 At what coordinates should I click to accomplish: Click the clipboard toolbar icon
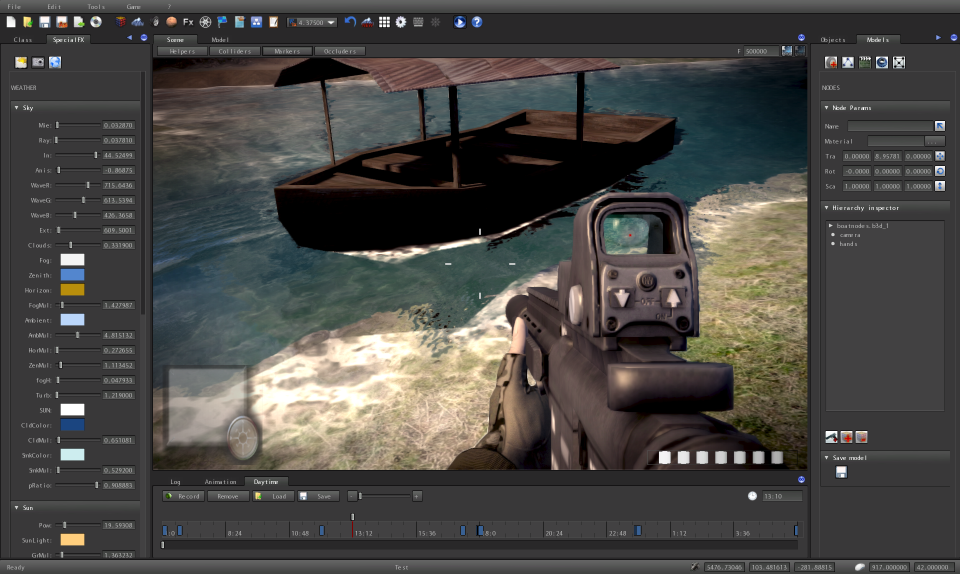[239, 22]
